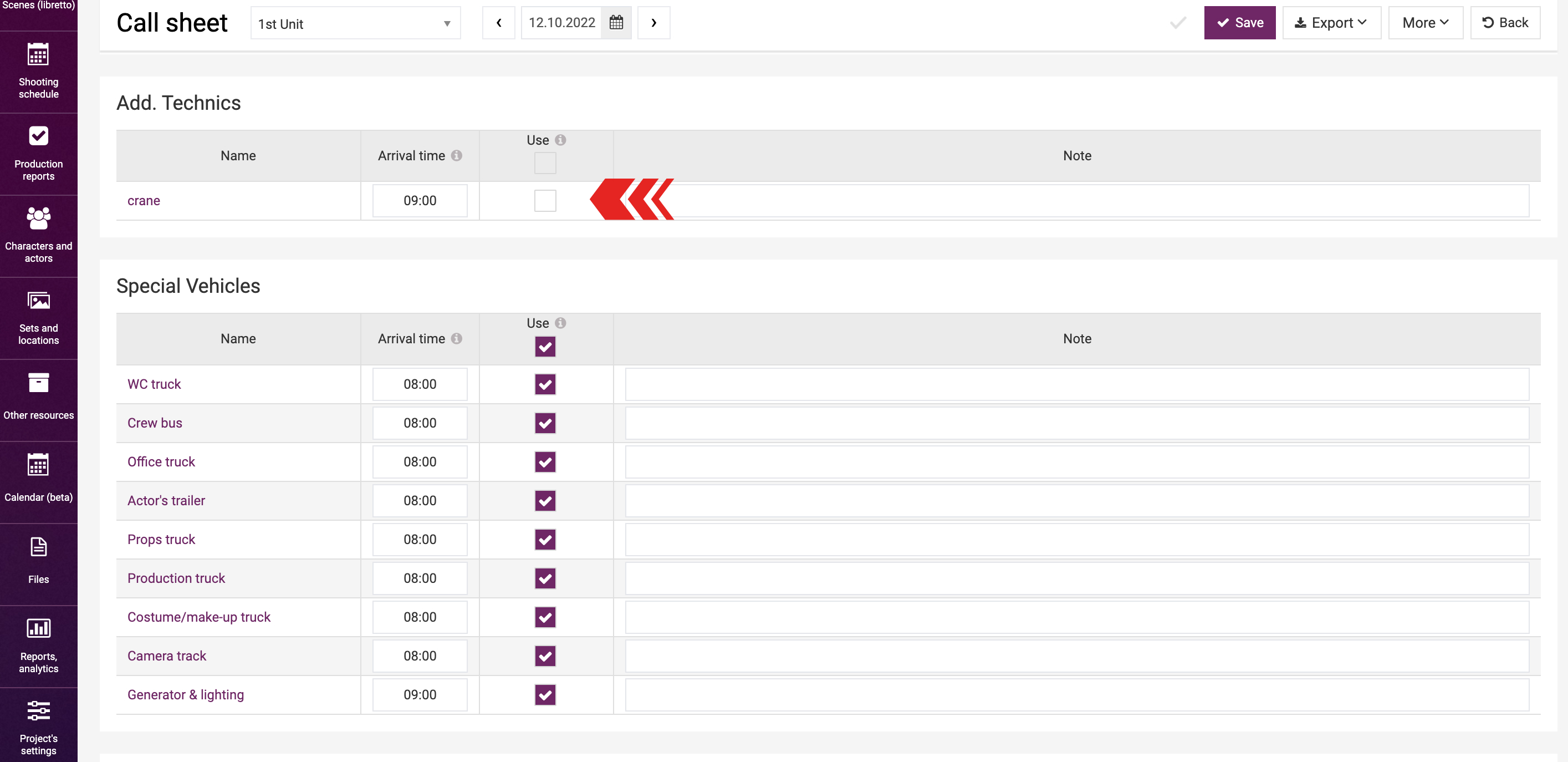Click the Back button
The height and width of the screenshot is (762, 1568).
(1505, 23)
